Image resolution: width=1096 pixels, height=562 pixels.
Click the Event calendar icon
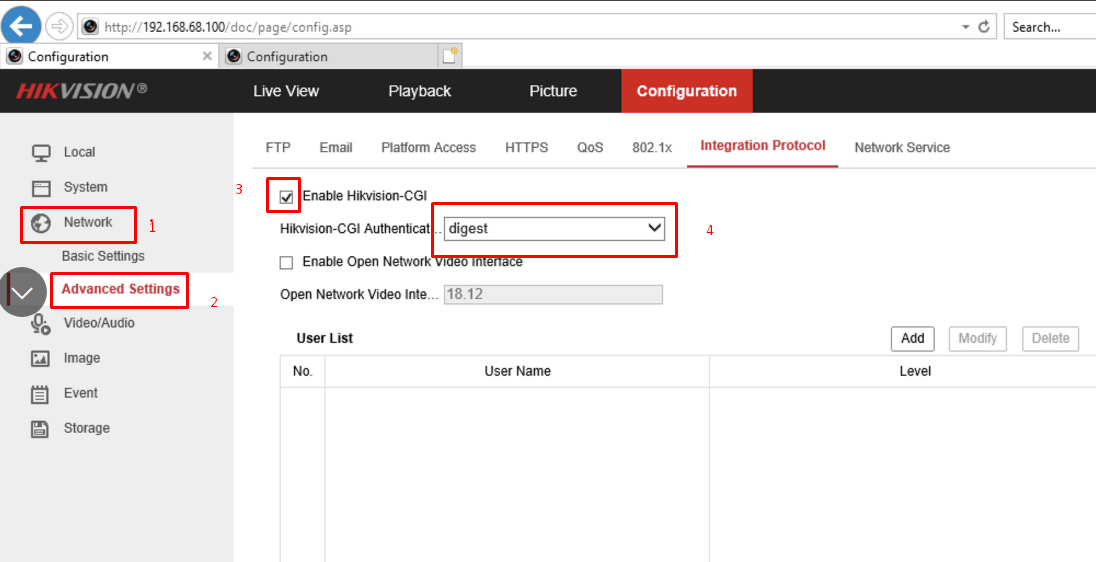(x=41, y=394)
